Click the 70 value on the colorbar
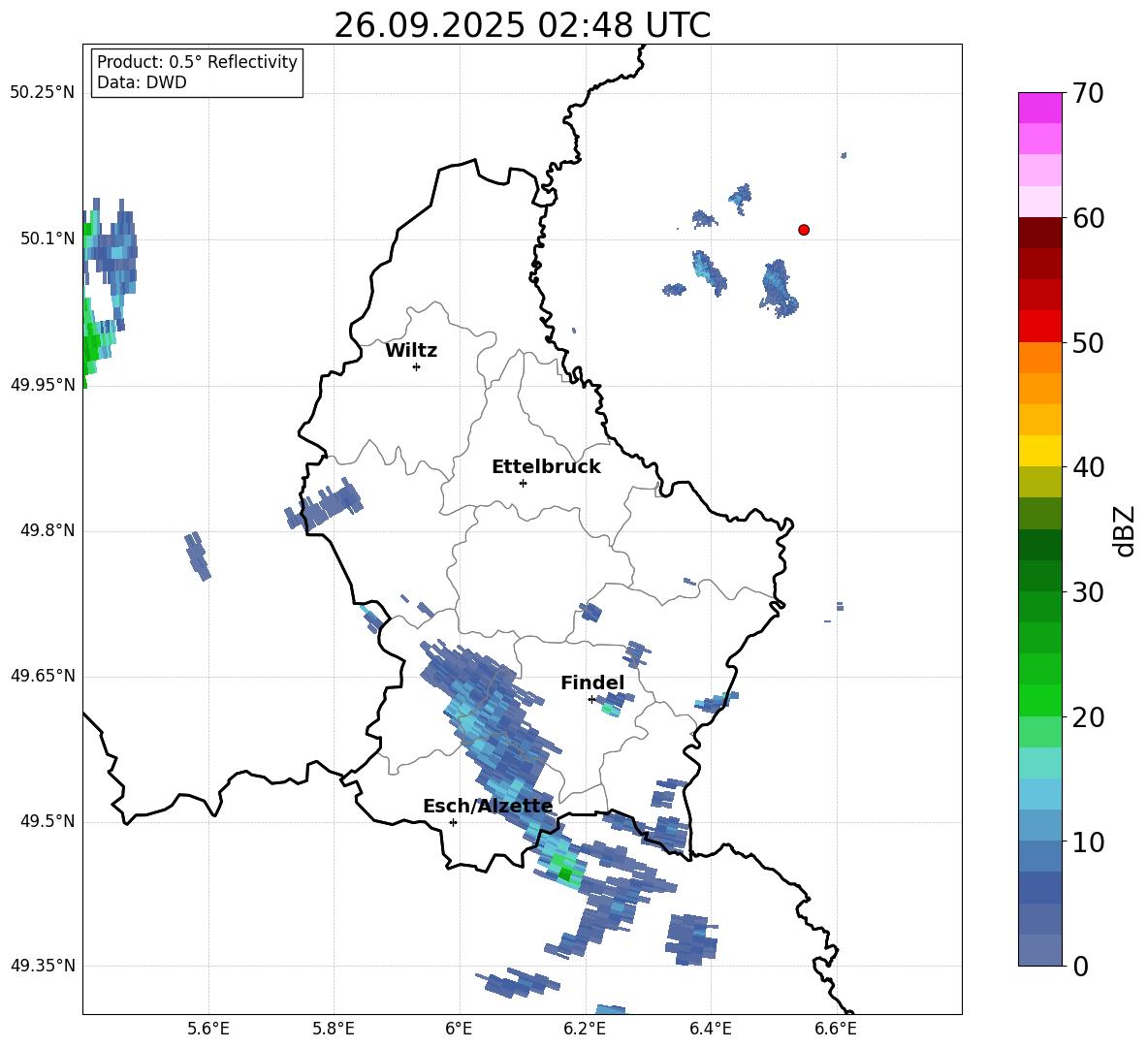 [1088, 94]
